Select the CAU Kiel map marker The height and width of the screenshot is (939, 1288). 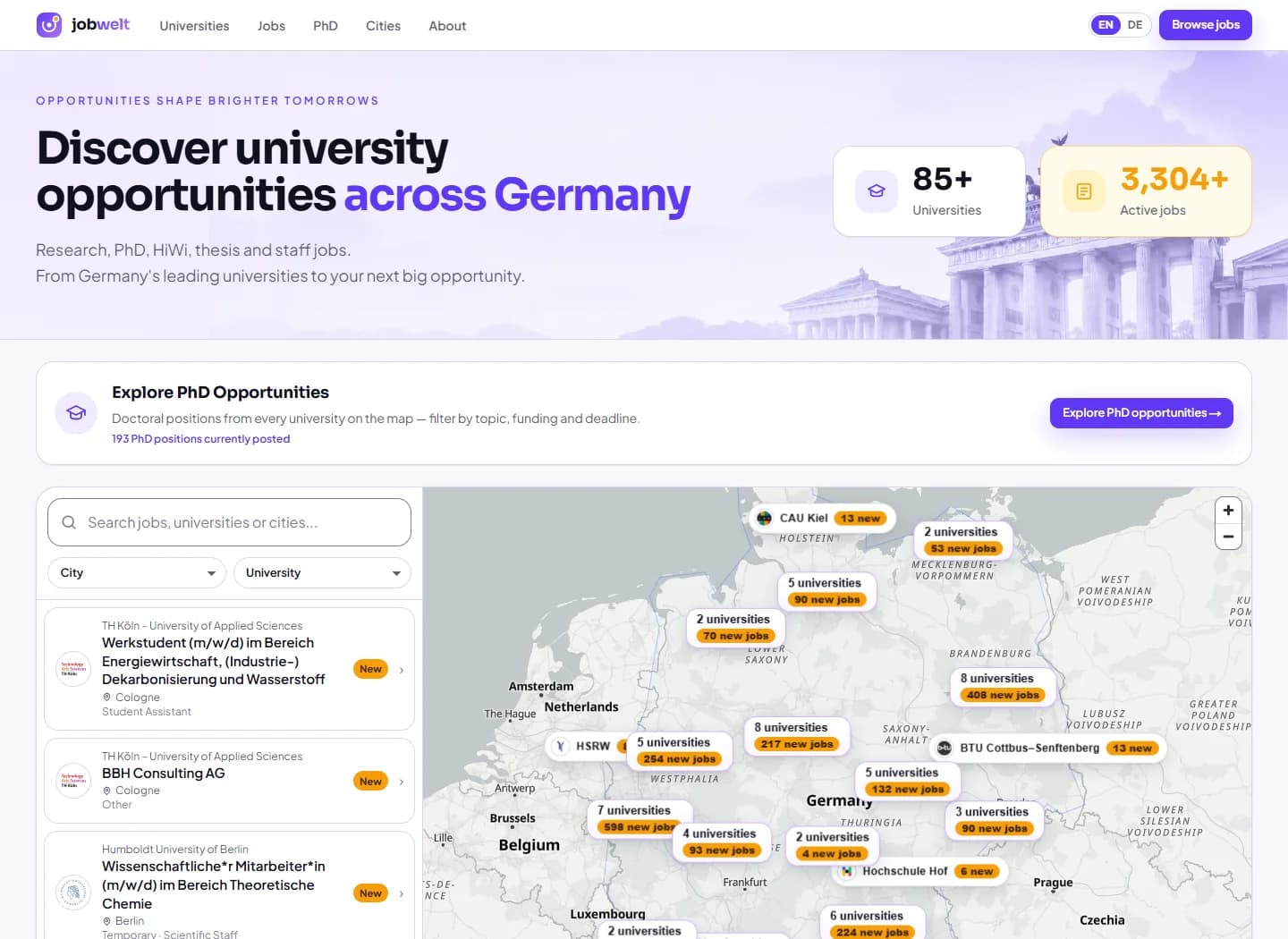click(822, 518)
